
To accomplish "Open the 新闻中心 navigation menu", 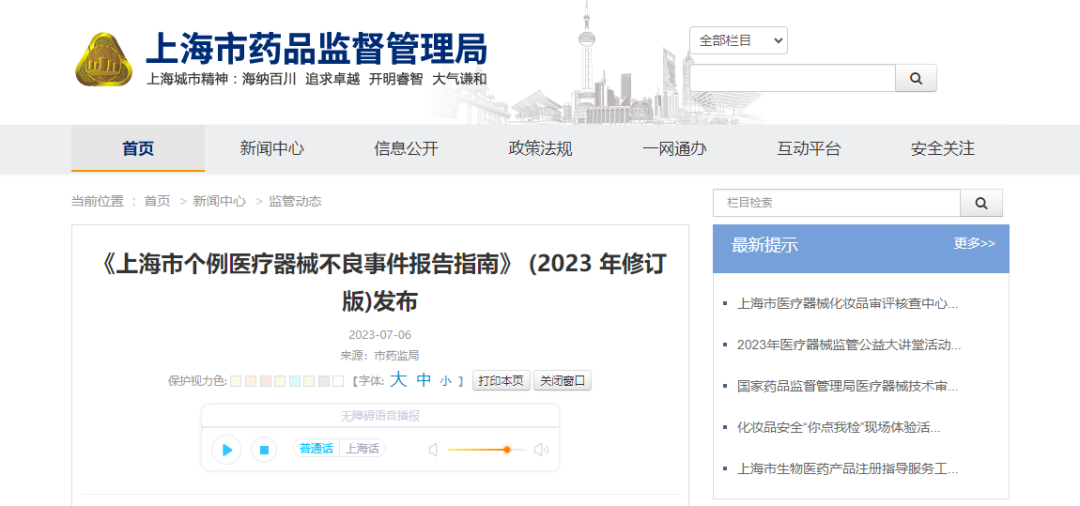I will point(272,149).
